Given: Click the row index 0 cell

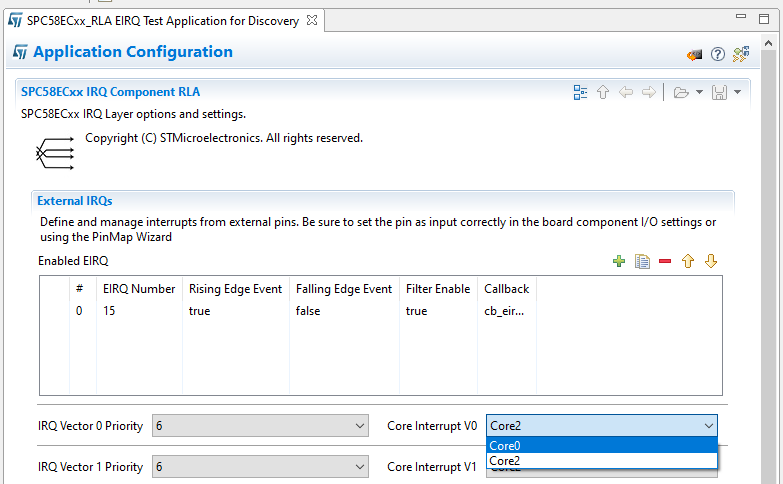Looking at the screenshot, I should 82,311.
